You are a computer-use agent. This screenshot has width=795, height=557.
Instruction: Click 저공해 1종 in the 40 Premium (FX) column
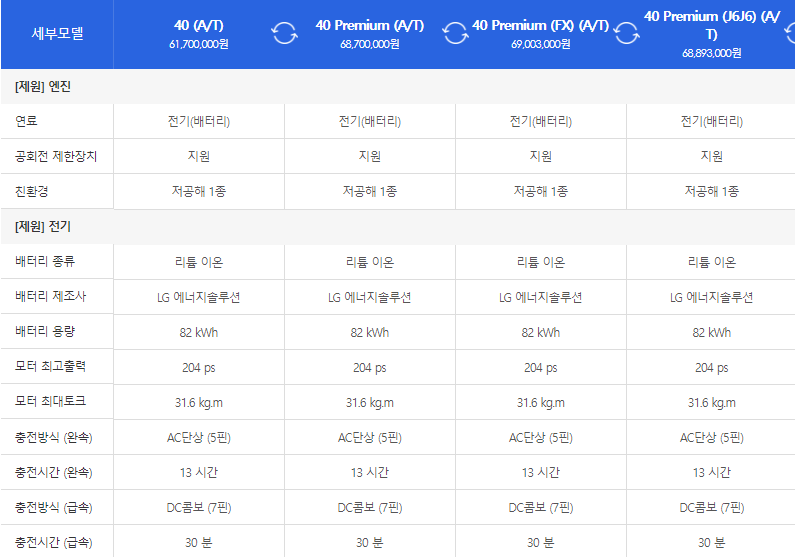click(540, 191)
